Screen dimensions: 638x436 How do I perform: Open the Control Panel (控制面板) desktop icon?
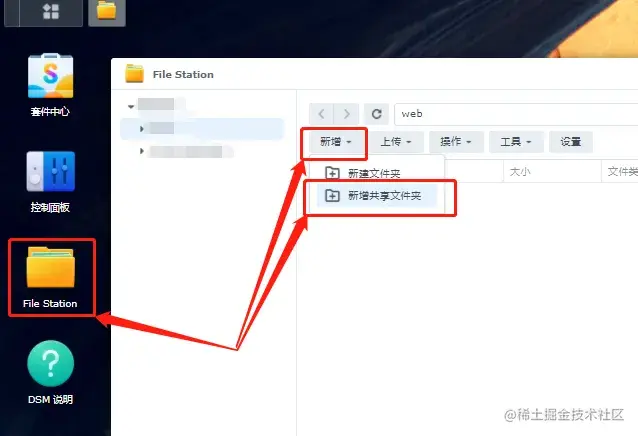point(50,182)
